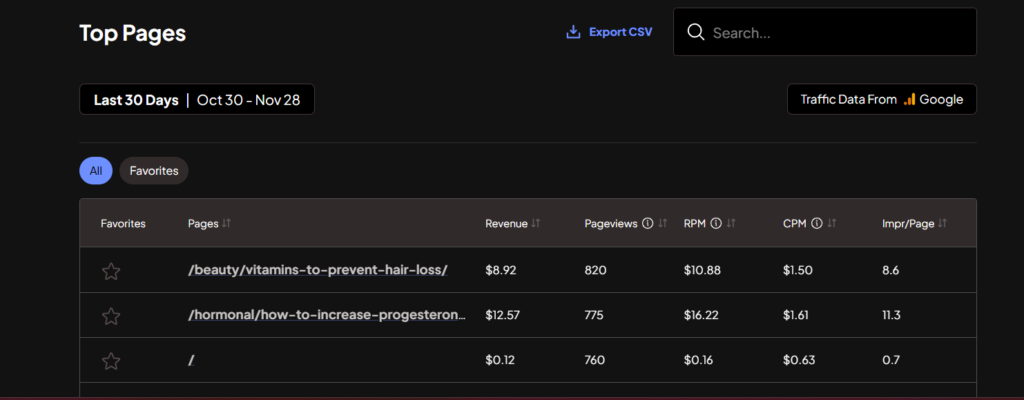Click the Pageviews info icon
The width and height of the screenshot is (1024, 400).
[x=647, y=224]
